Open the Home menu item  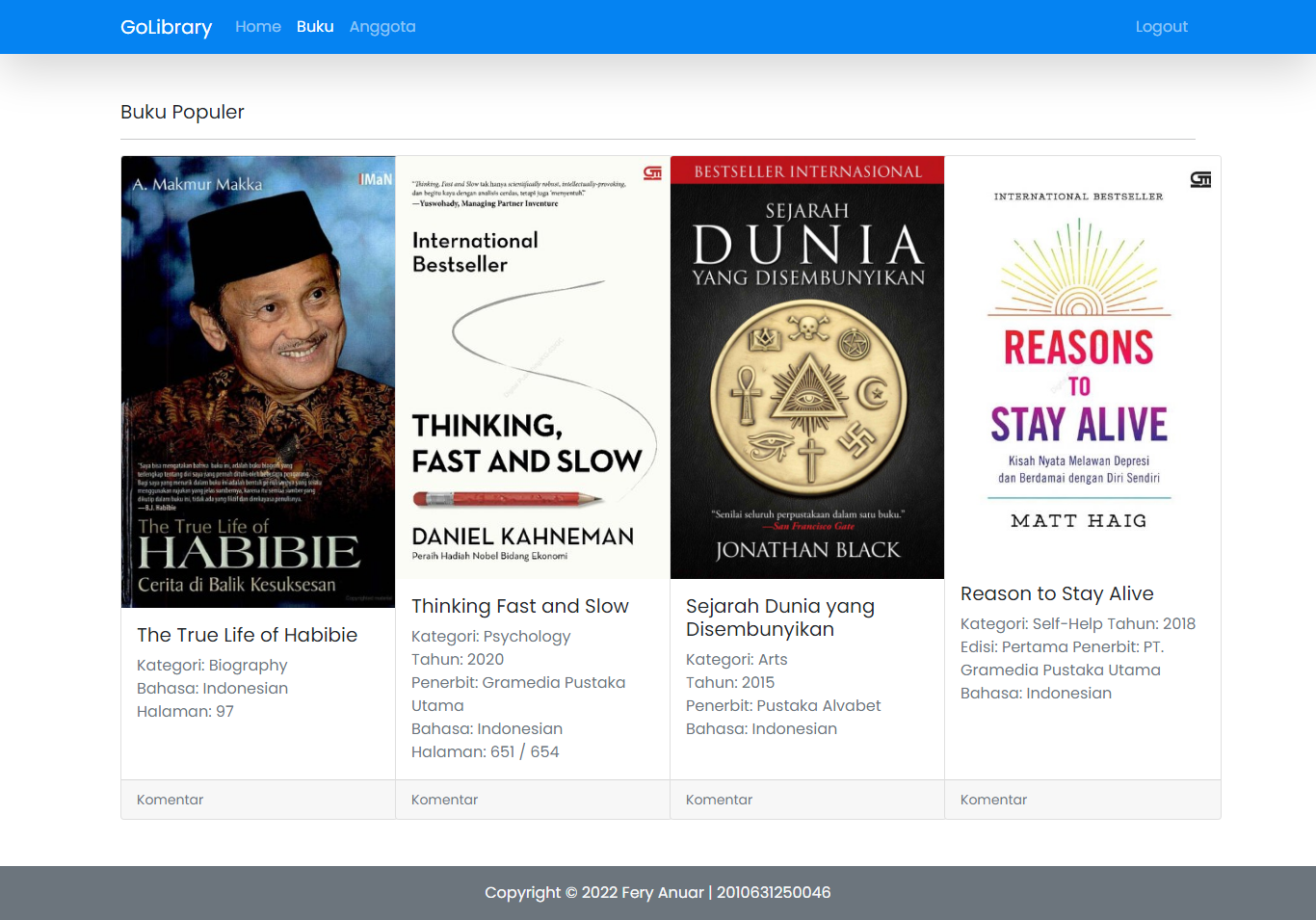(257, 26)
